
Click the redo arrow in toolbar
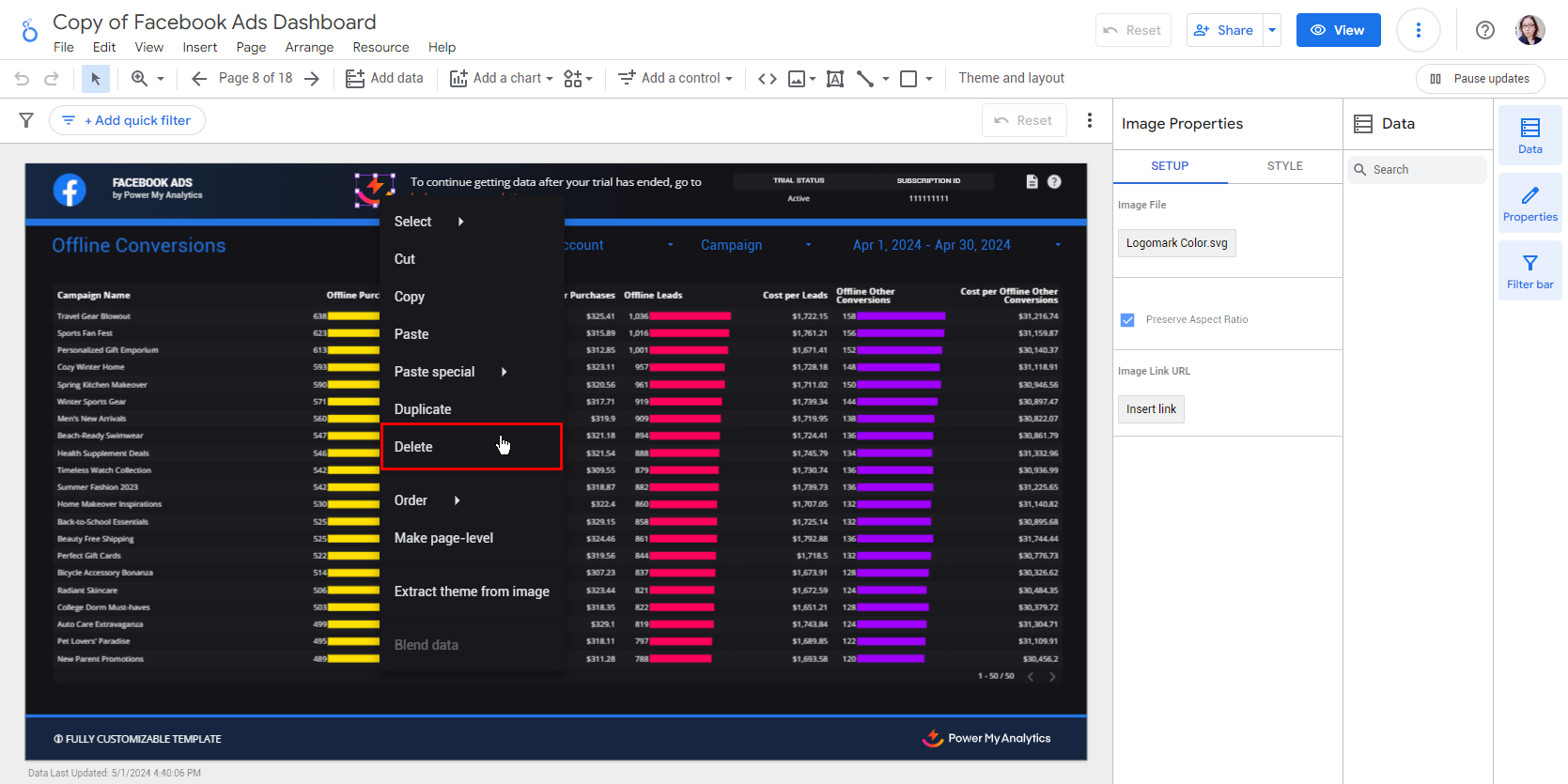tap(52, 79)
